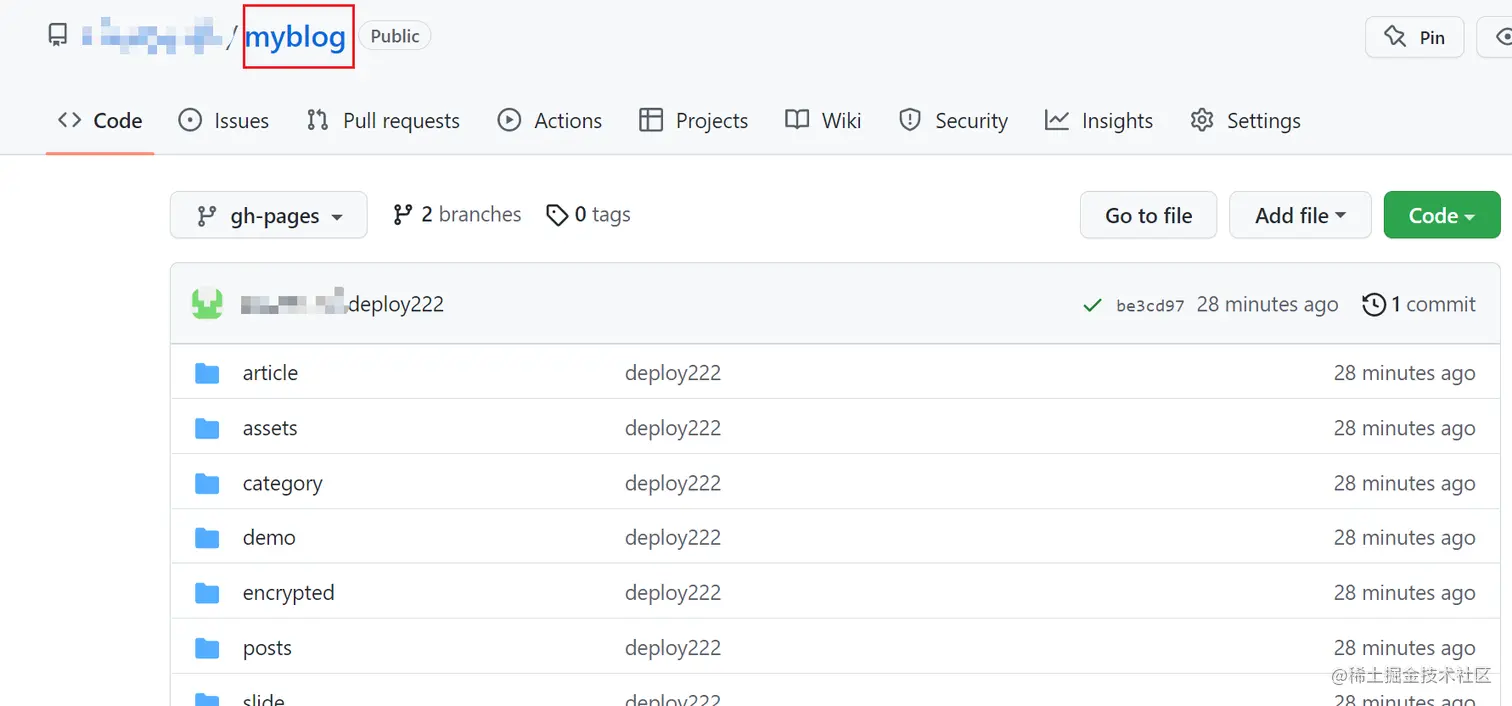Click 28 minutes ago in demo row
1512x706 pixels.
1404,538
